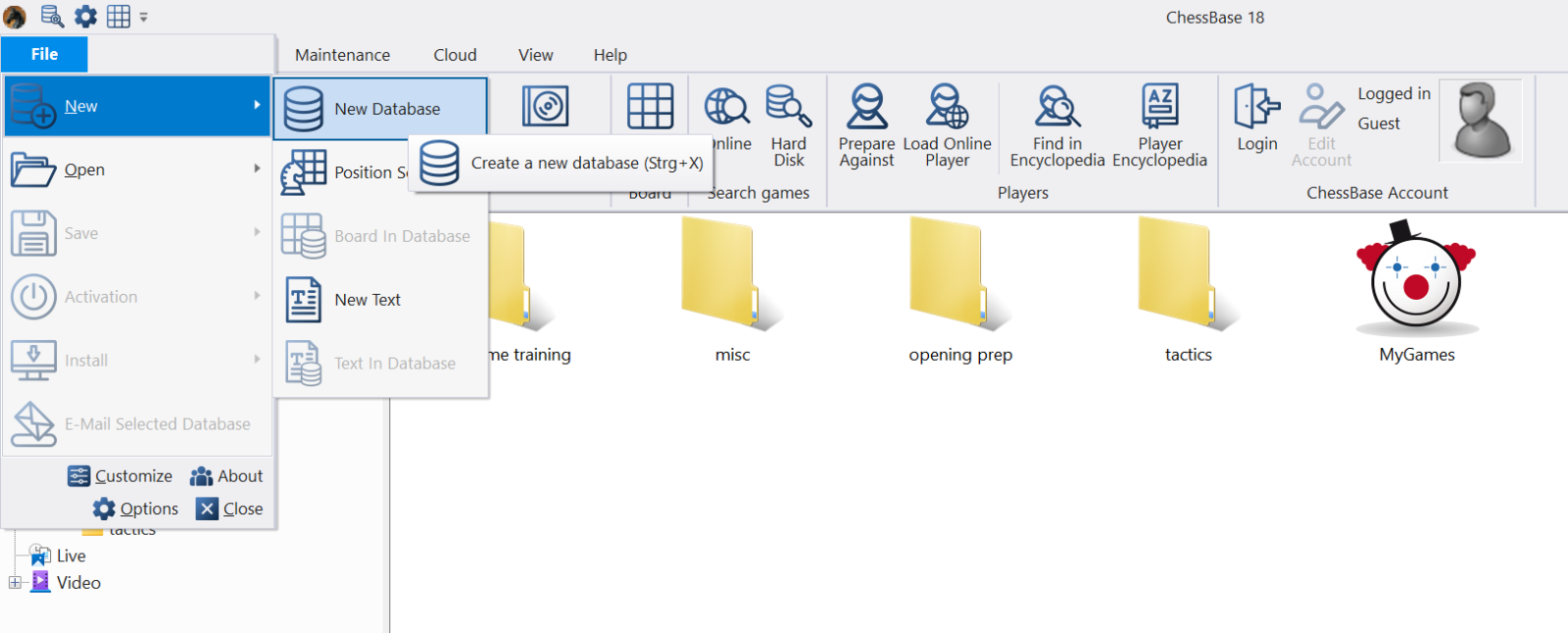Click the Options button
The image size is (1568, 633).
pyautogui.click(x=136, y=509)
